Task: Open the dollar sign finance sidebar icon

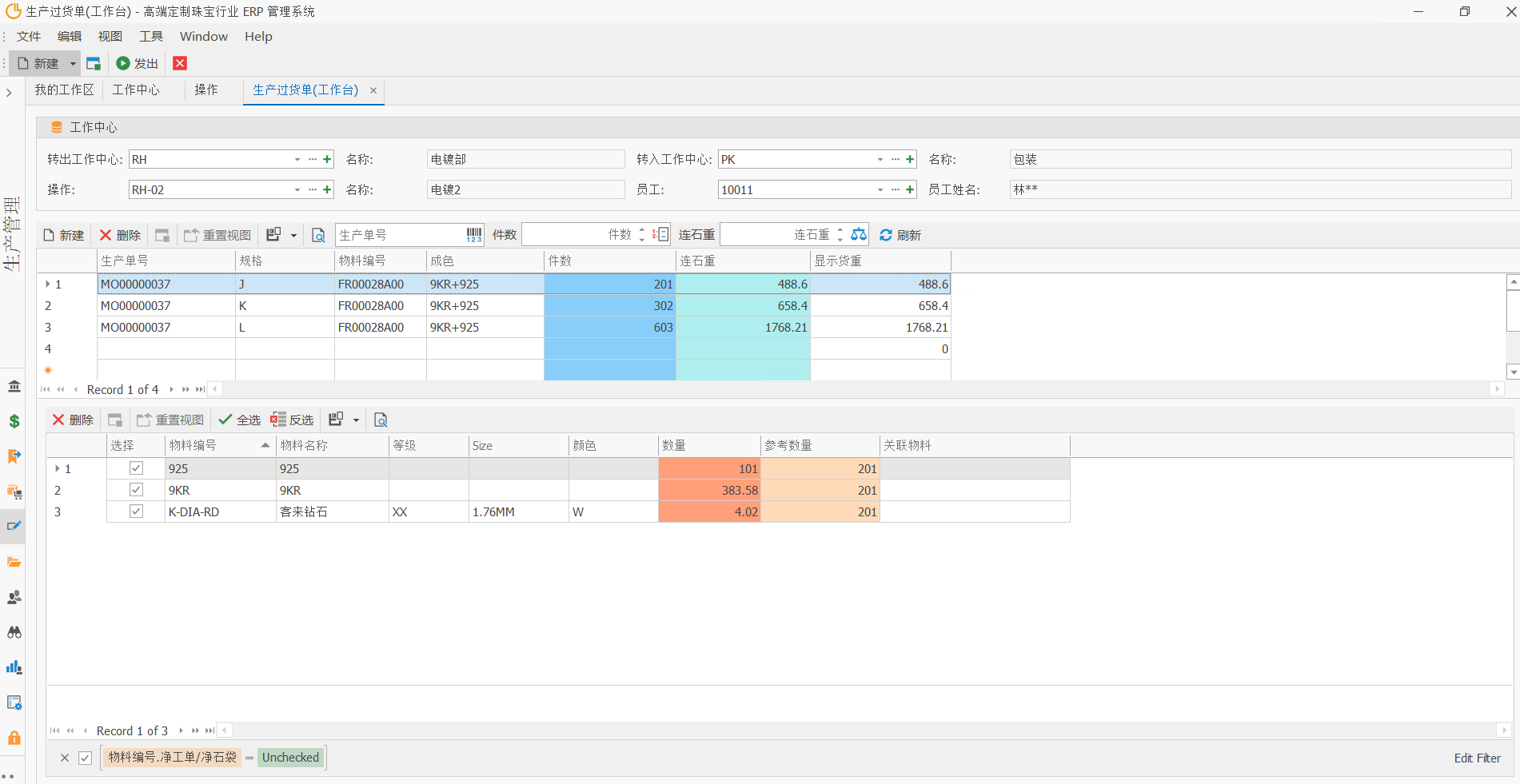Action: 14,421
